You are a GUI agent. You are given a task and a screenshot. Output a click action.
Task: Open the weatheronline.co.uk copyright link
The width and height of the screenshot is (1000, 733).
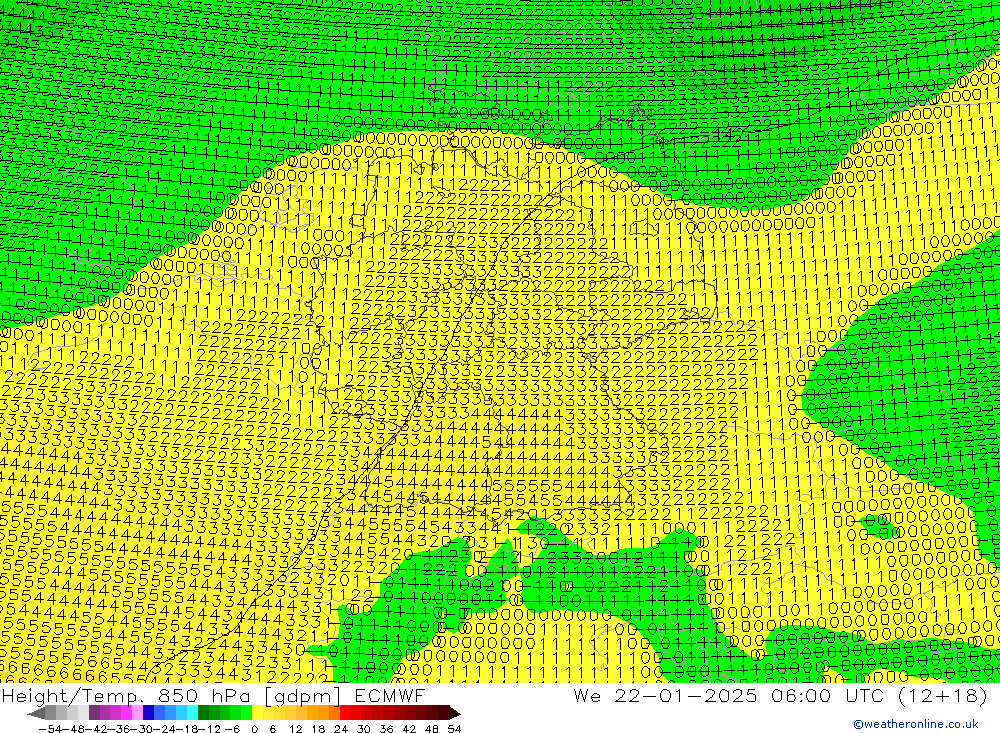click(916, 724)
